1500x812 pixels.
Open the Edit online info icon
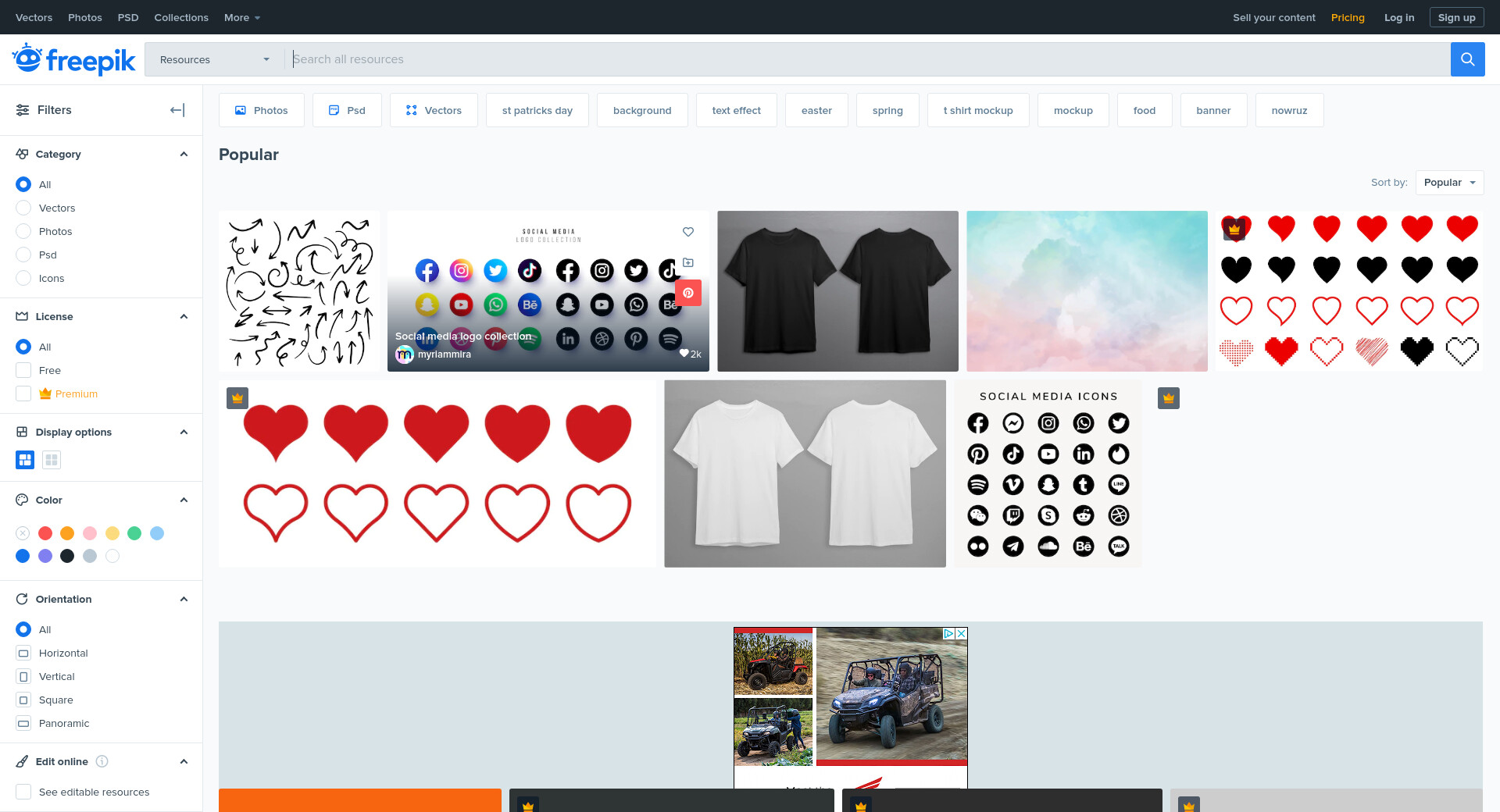pyautogui.click(x=102, y=761)
